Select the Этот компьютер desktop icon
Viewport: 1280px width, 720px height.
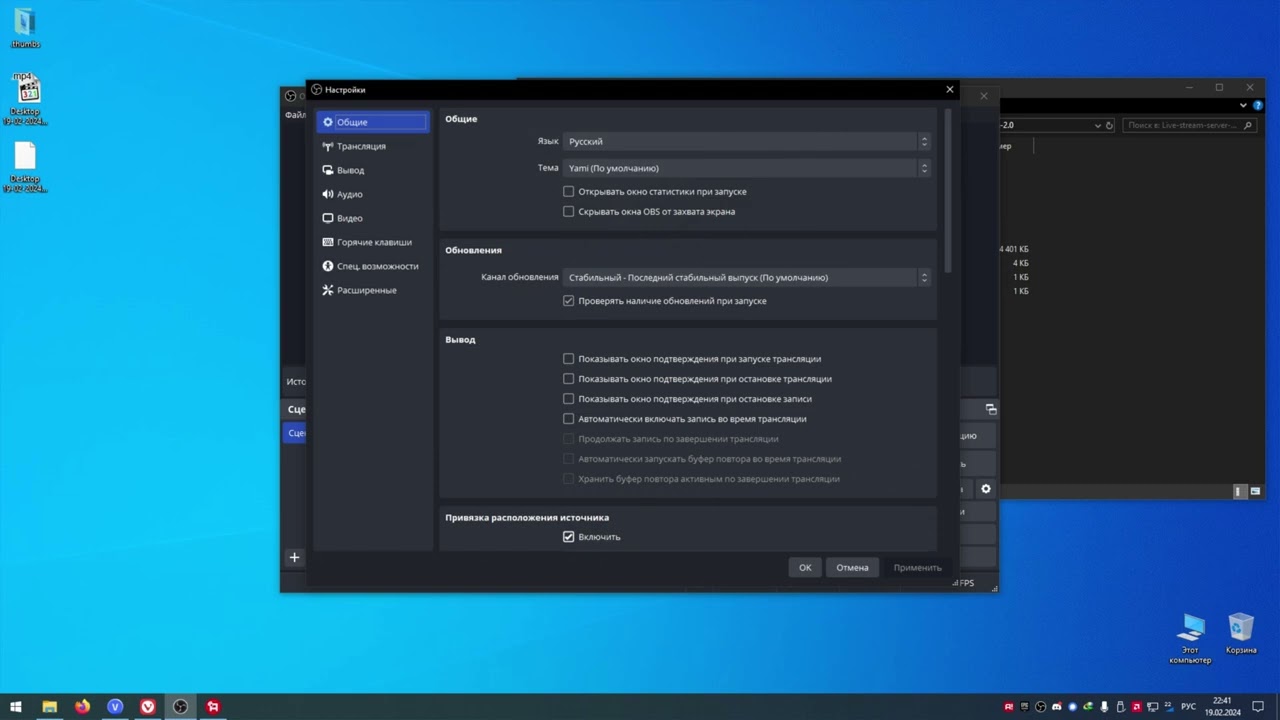tap(1190, 639)
